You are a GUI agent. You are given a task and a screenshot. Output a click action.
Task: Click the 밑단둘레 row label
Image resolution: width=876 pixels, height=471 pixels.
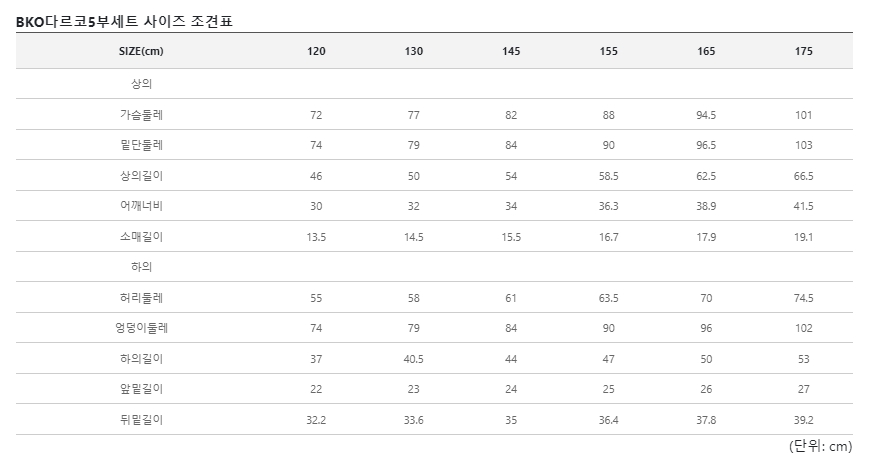[x=141, y=145]
